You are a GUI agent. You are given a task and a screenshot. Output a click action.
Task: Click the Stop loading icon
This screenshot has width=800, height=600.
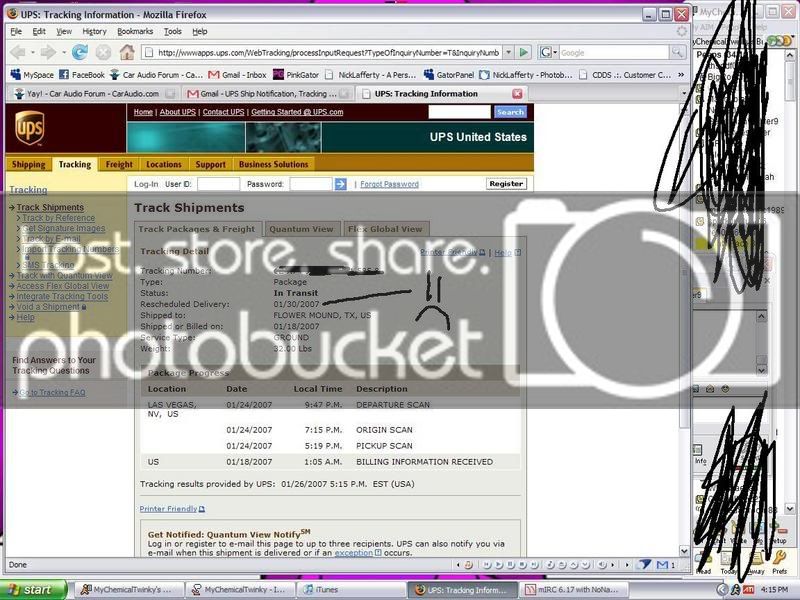click(x=104, y=52)
